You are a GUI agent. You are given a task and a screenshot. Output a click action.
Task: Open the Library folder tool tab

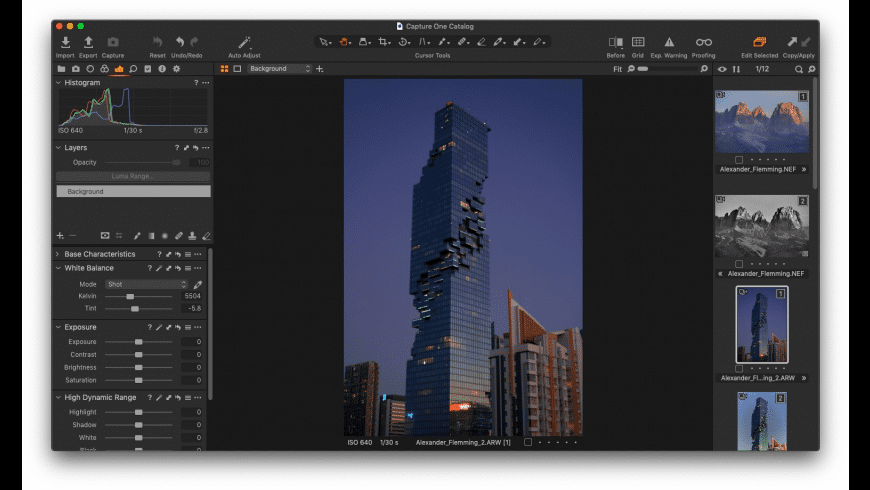tap(61, 69)
